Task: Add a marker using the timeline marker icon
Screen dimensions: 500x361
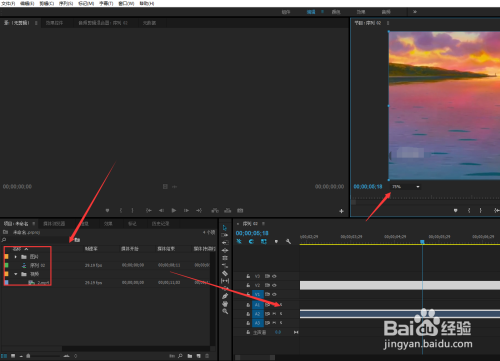Action: (276, 241)
